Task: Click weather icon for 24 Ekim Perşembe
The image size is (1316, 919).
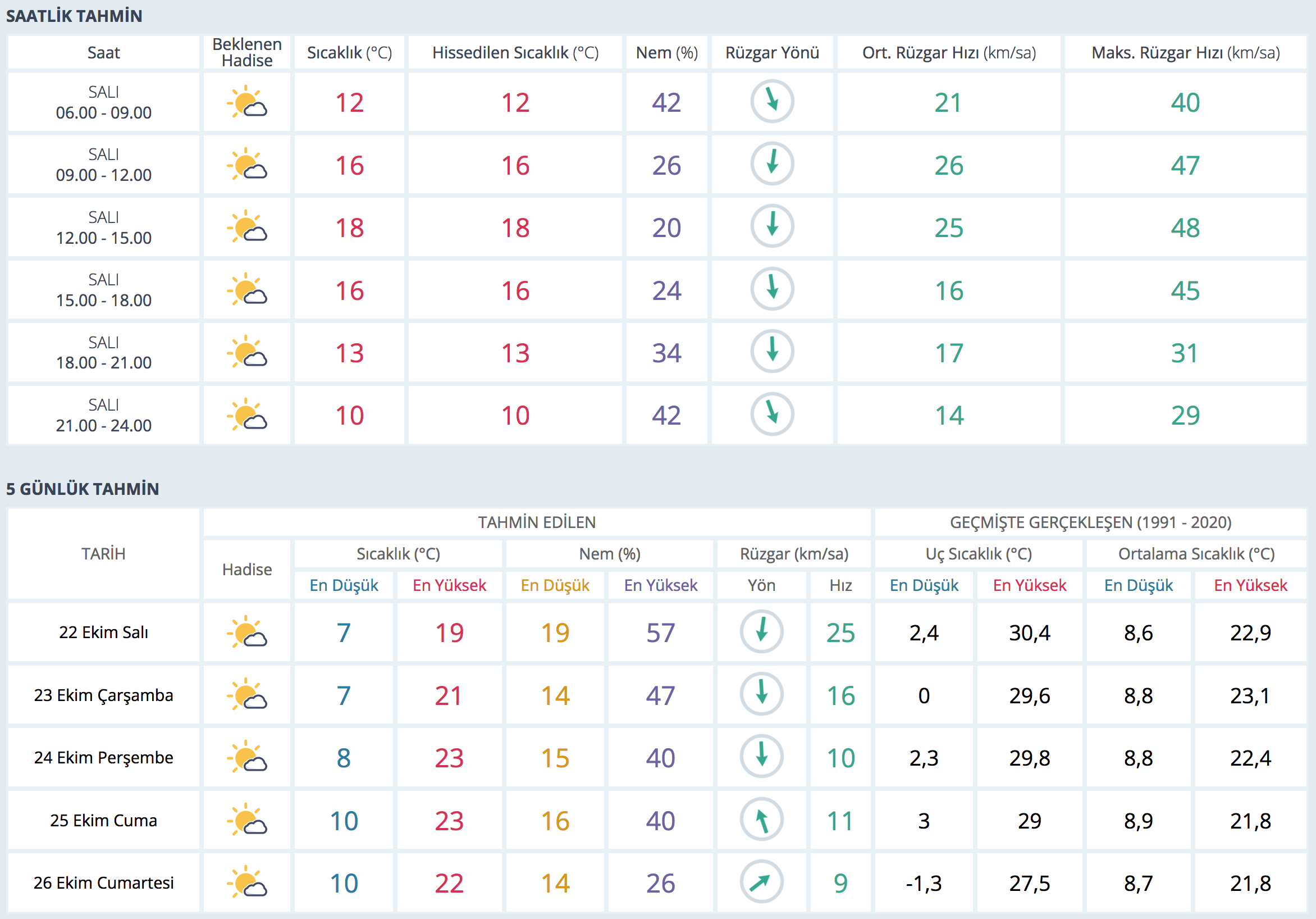Action: click(x=247, y=757)
